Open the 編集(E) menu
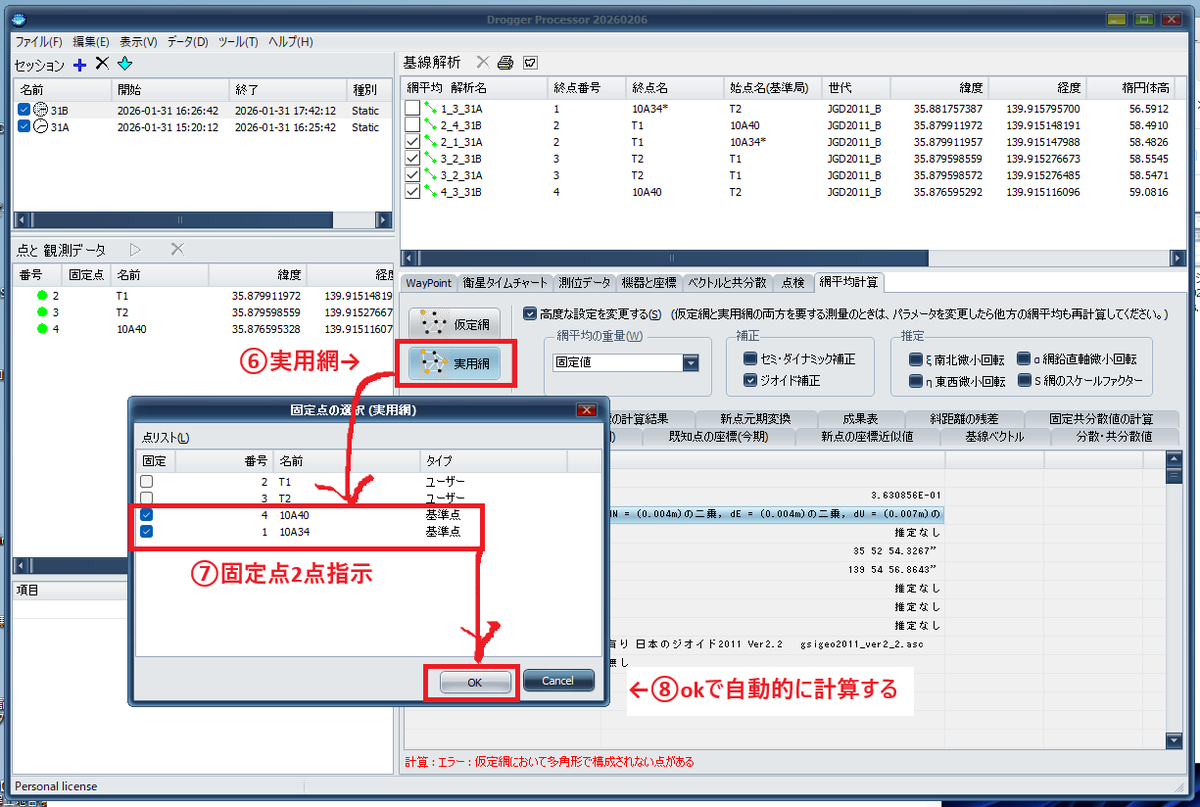The height and width of the screenshot is (807, 1200). 91,42
